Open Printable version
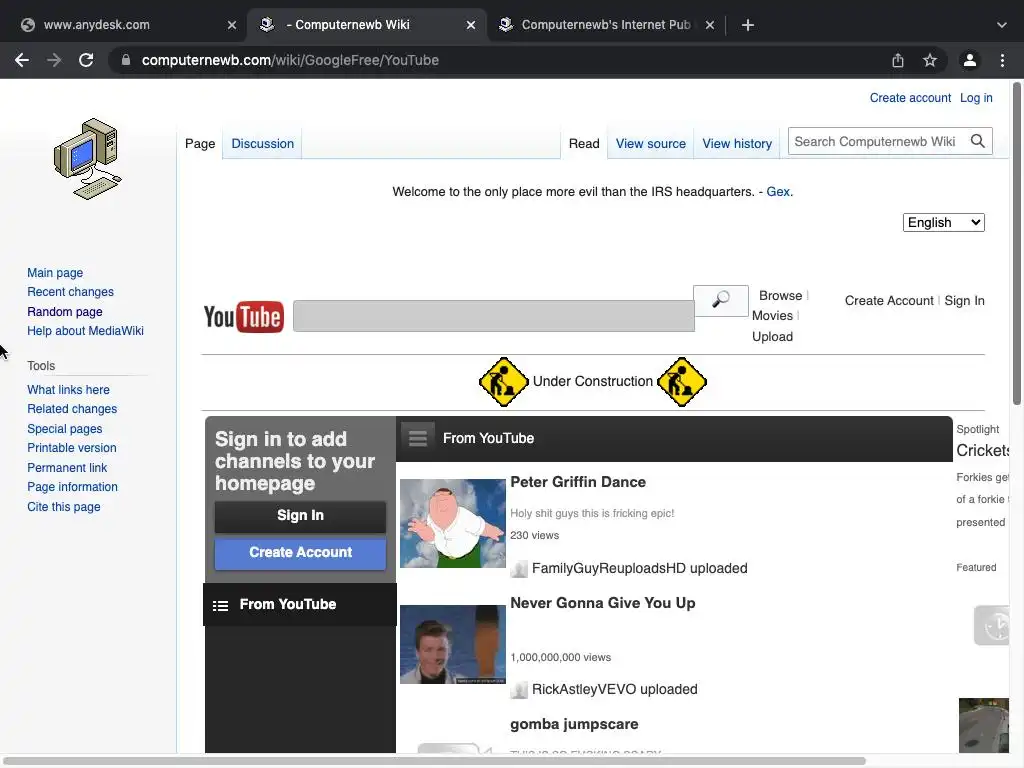1024x768 pixels. click(x=72, y=448)
